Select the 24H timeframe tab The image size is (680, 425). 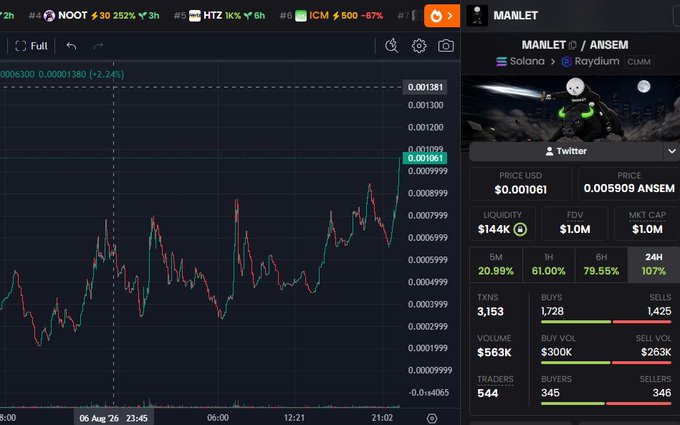pyautogui.click(x=654, y=265)
